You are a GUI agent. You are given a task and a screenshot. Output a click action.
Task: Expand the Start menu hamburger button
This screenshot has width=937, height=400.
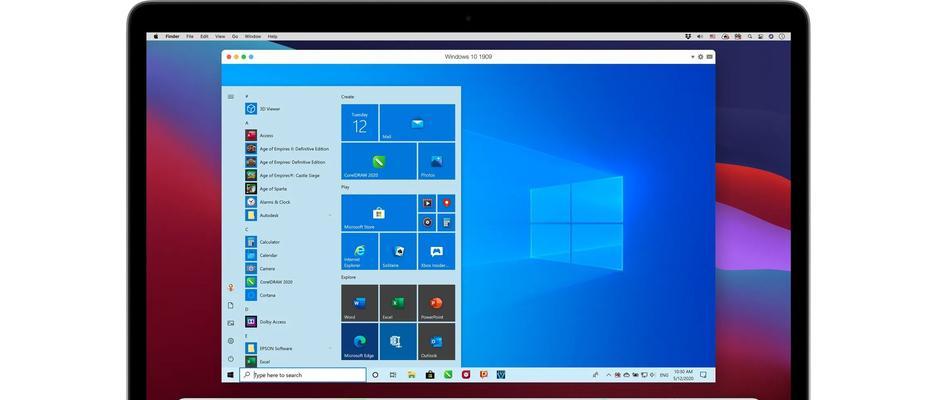point(231,96)
